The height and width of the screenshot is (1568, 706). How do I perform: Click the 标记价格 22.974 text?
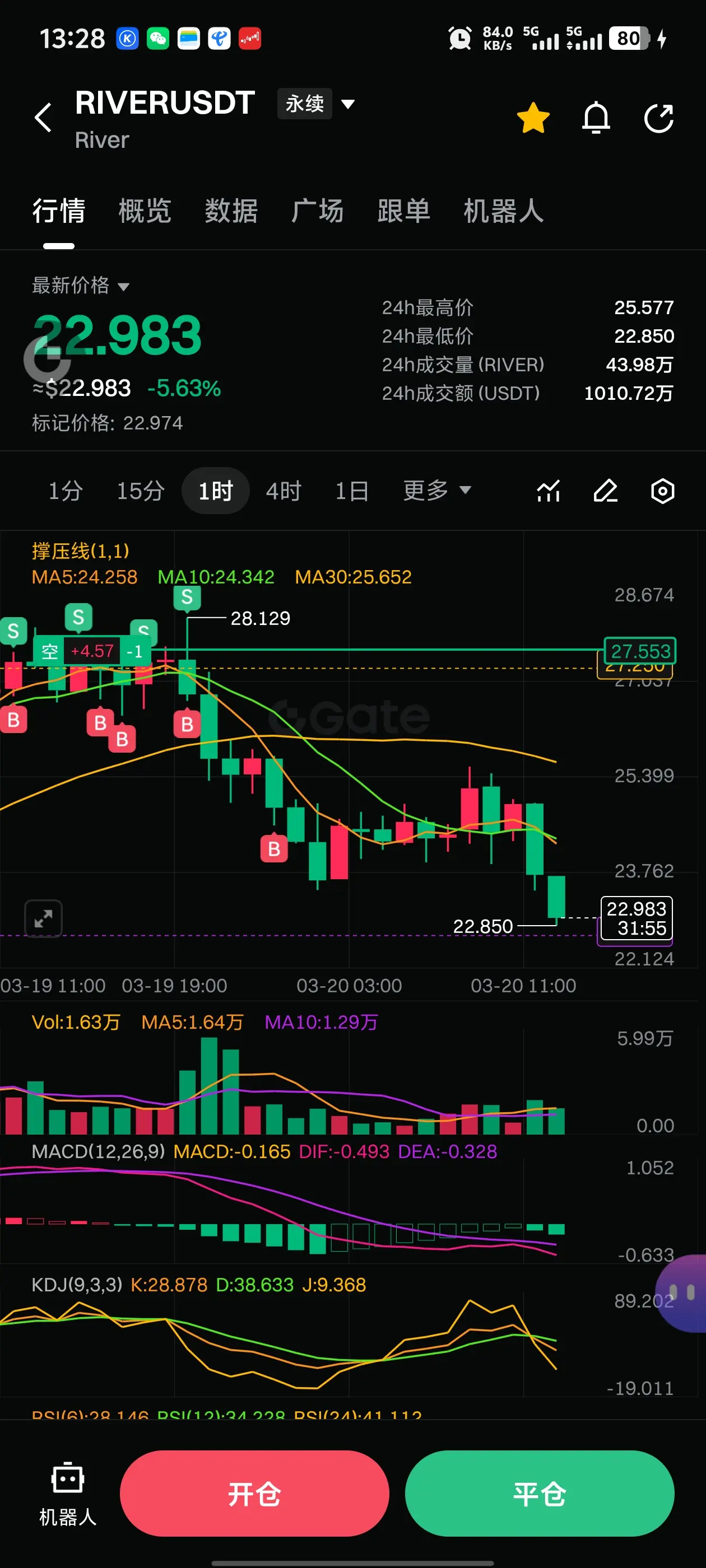107,423
